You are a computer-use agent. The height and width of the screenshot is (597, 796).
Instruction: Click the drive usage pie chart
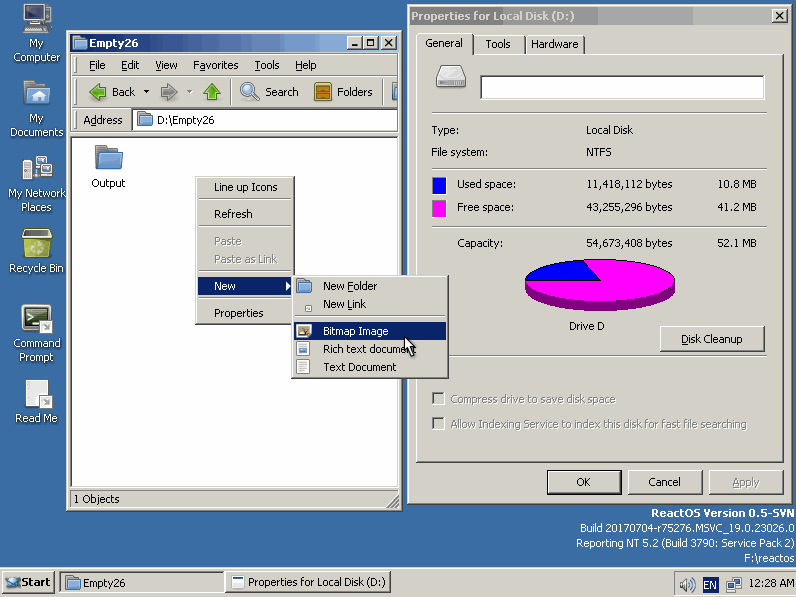tap(600, 284)
